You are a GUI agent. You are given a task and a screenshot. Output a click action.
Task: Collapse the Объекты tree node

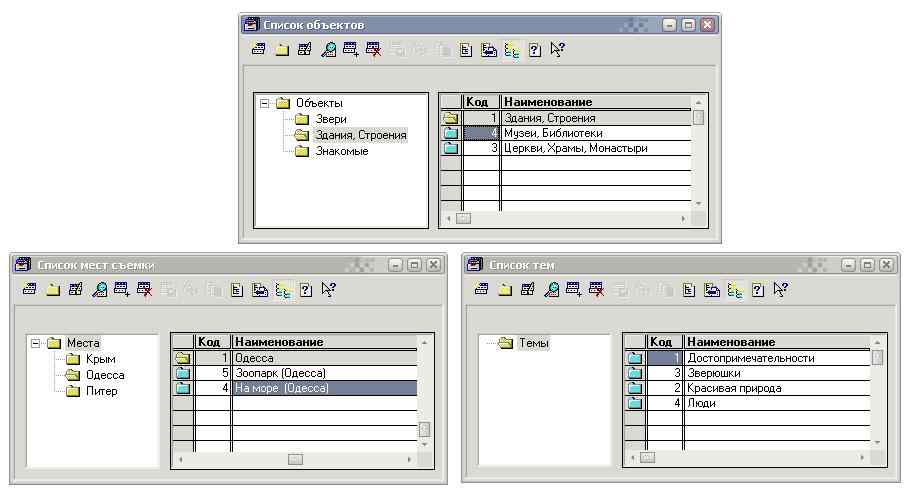(265, 103)
